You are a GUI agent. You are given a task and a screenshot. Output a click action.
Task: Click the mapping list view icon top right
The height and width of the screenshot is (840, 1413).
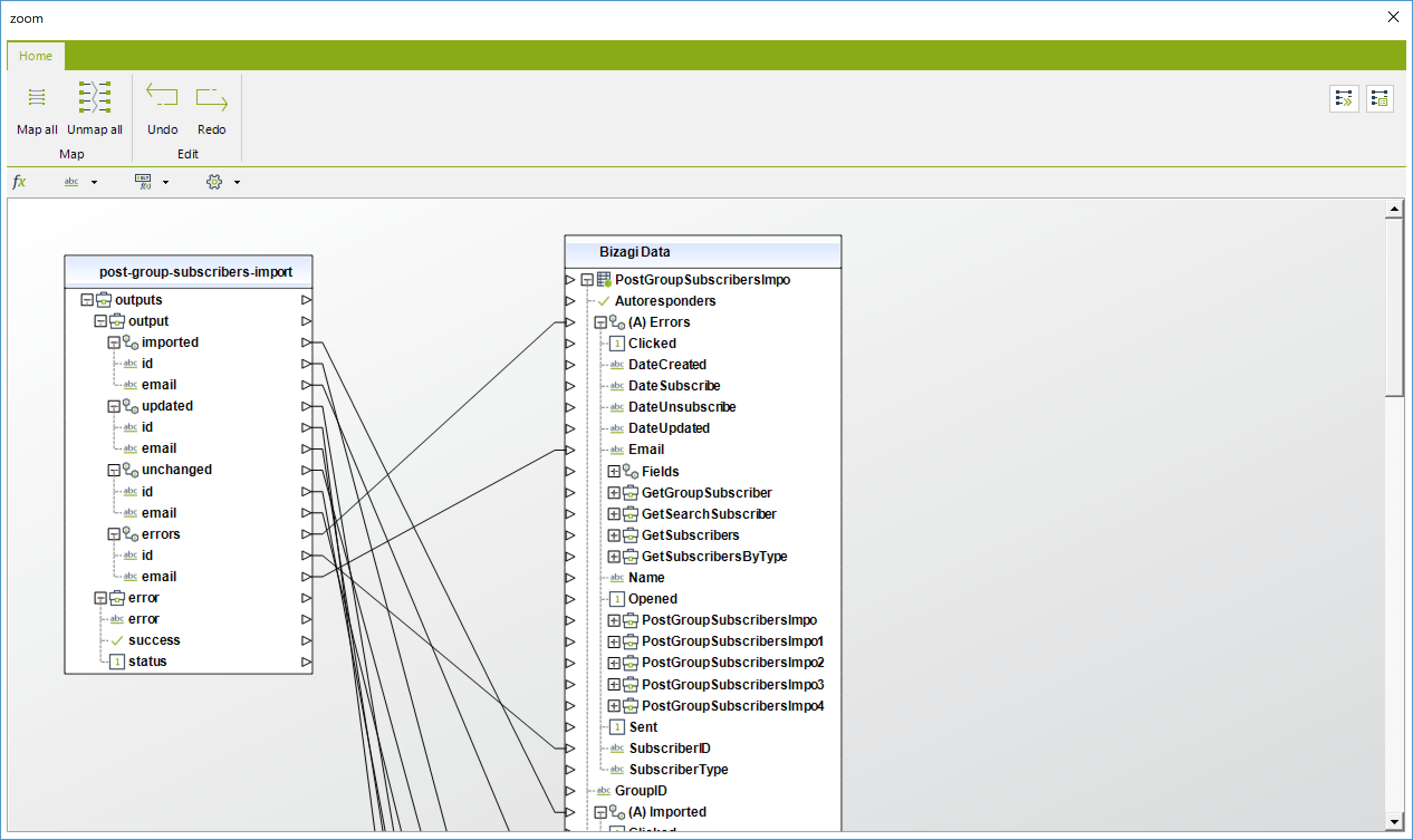1380,99
